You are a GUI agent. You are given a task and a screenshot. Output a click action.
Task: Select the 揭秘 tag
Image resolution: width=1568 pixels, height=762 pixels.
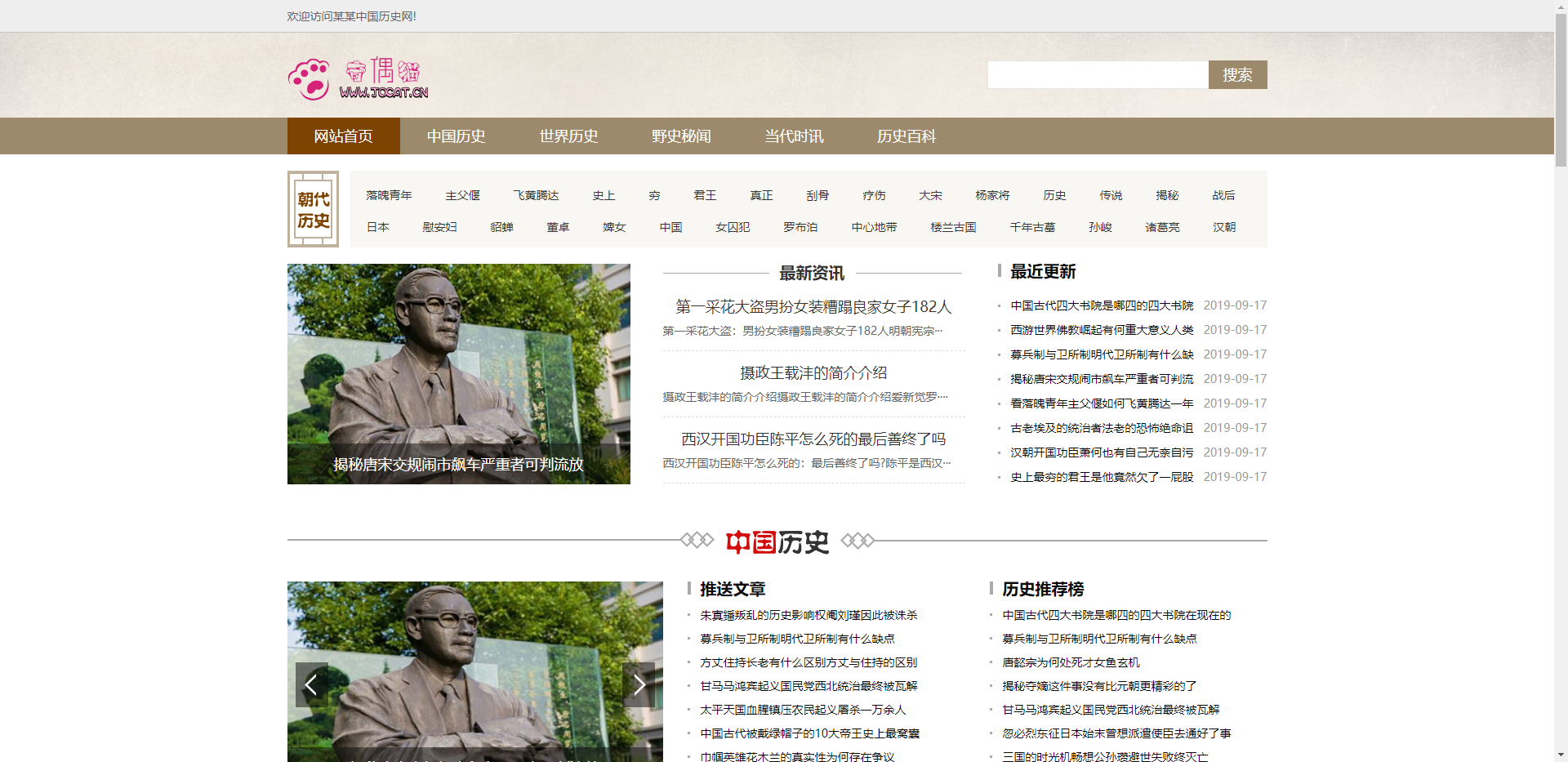1168,195
